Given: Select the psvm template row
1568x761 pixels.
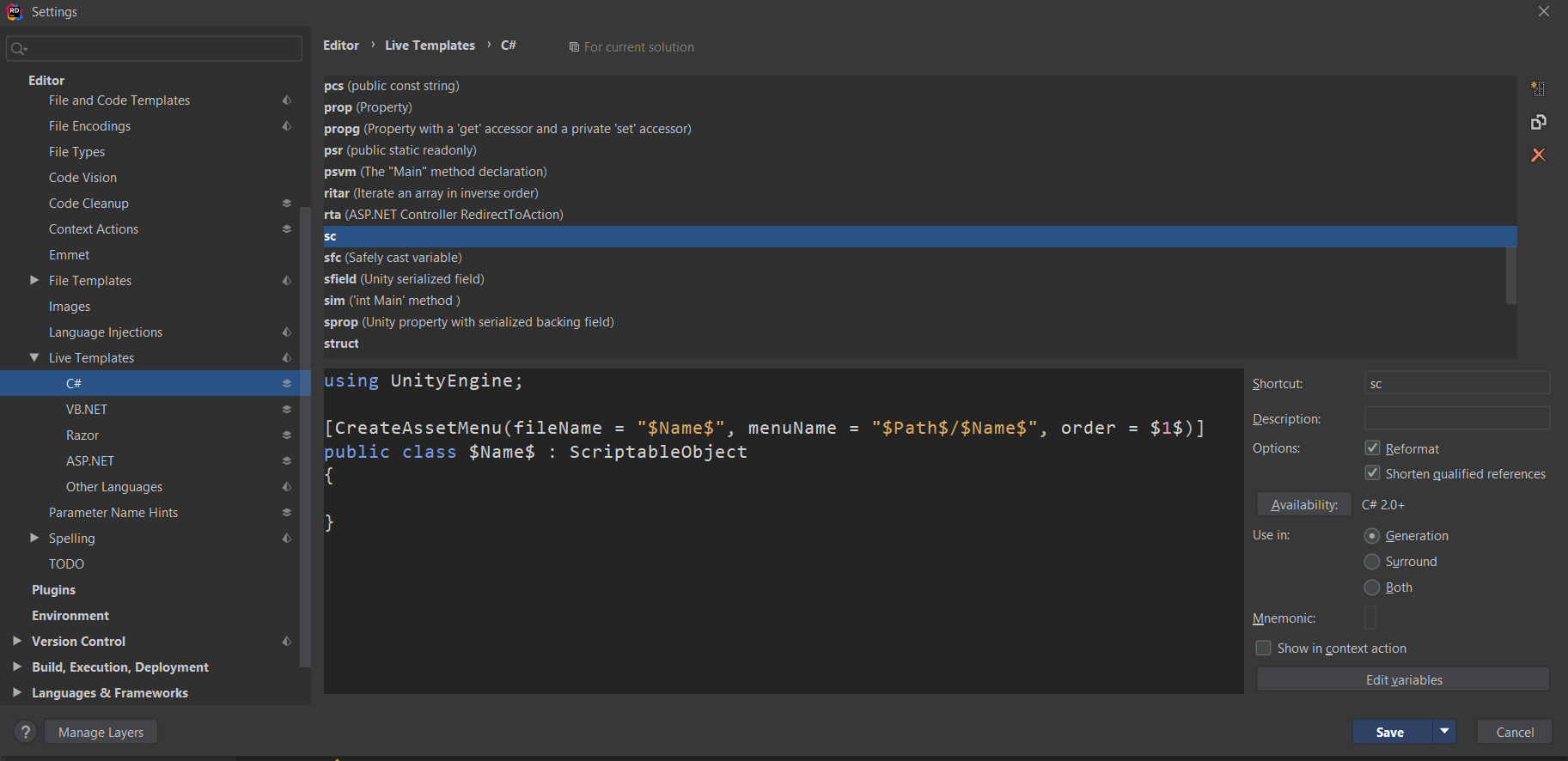Looking at the screenshot, I should 920,172.
